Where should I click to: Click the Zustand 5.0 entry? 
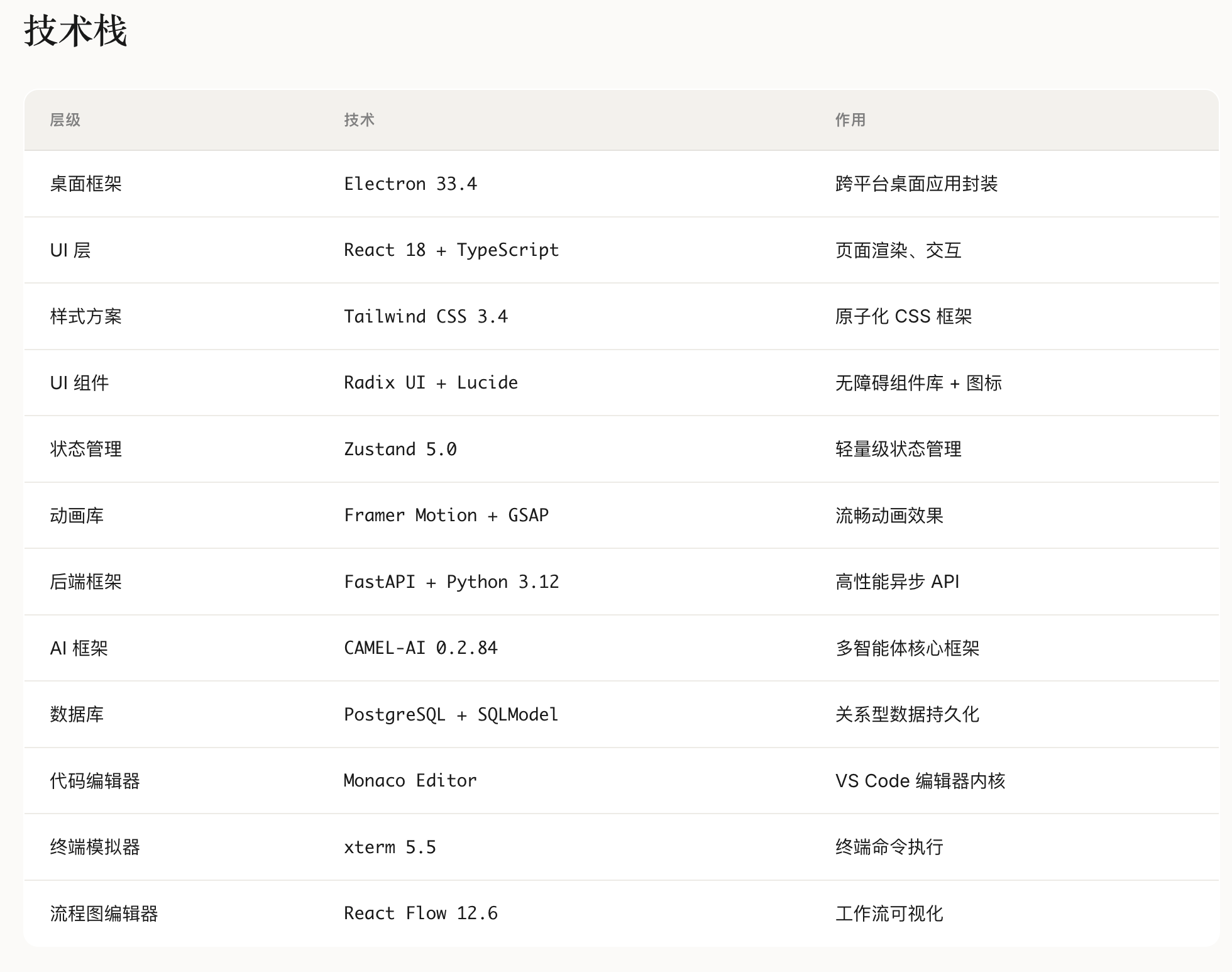pos(400,450)
